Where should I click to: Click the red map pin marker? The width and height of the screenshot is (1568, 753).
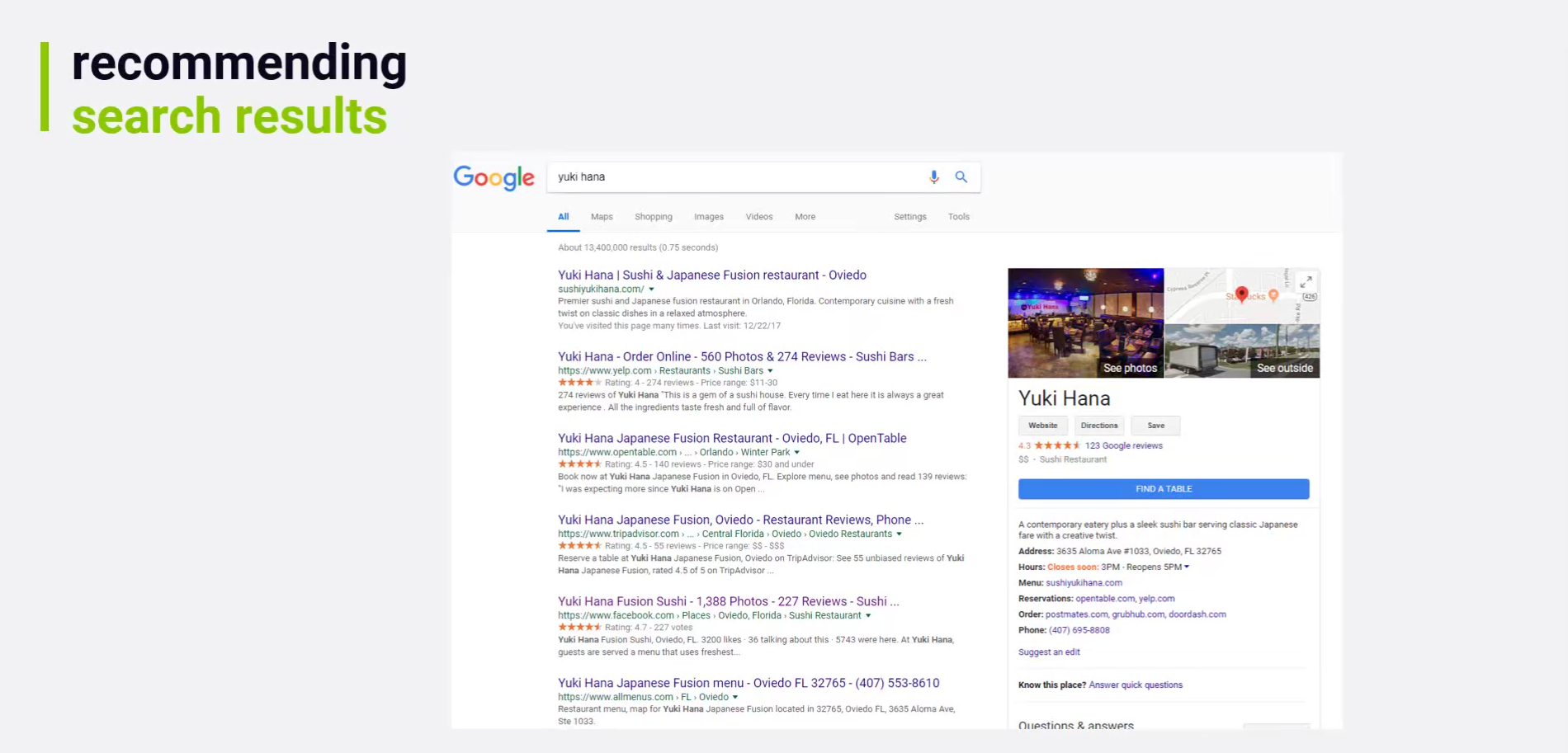[x=1241, y=294]
